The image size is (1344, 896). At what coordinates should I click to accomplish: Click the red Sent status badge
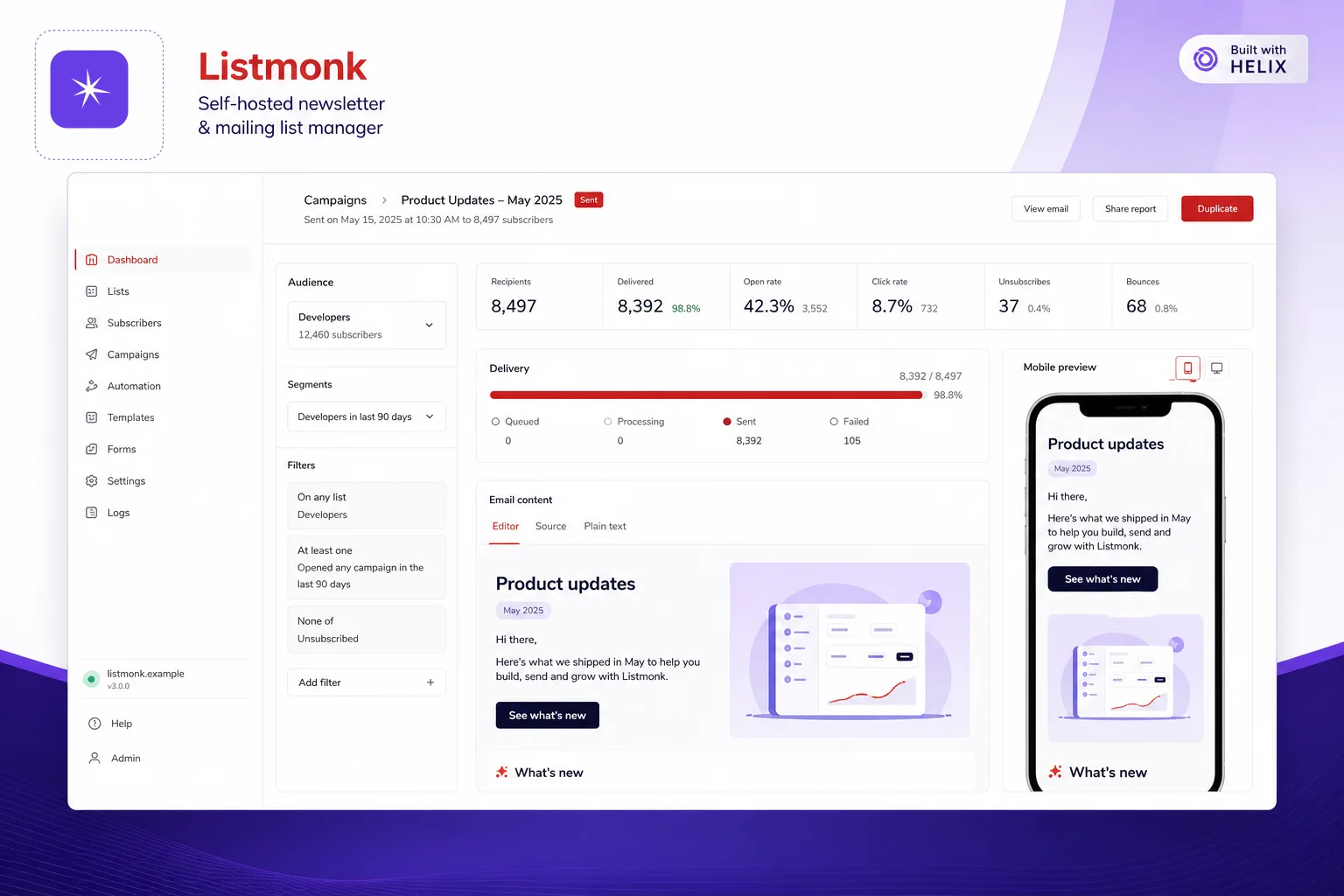click(589, 200)
